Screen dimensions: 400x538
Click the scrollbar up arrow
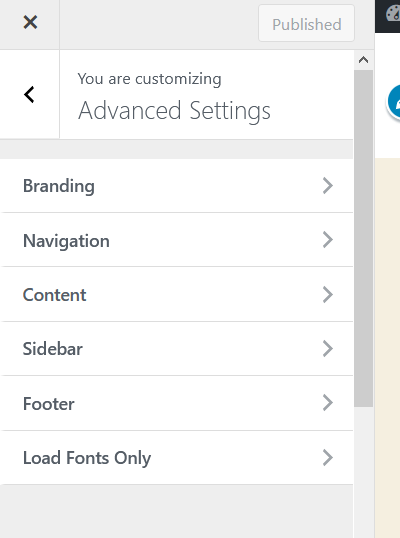tap(363, 60)
